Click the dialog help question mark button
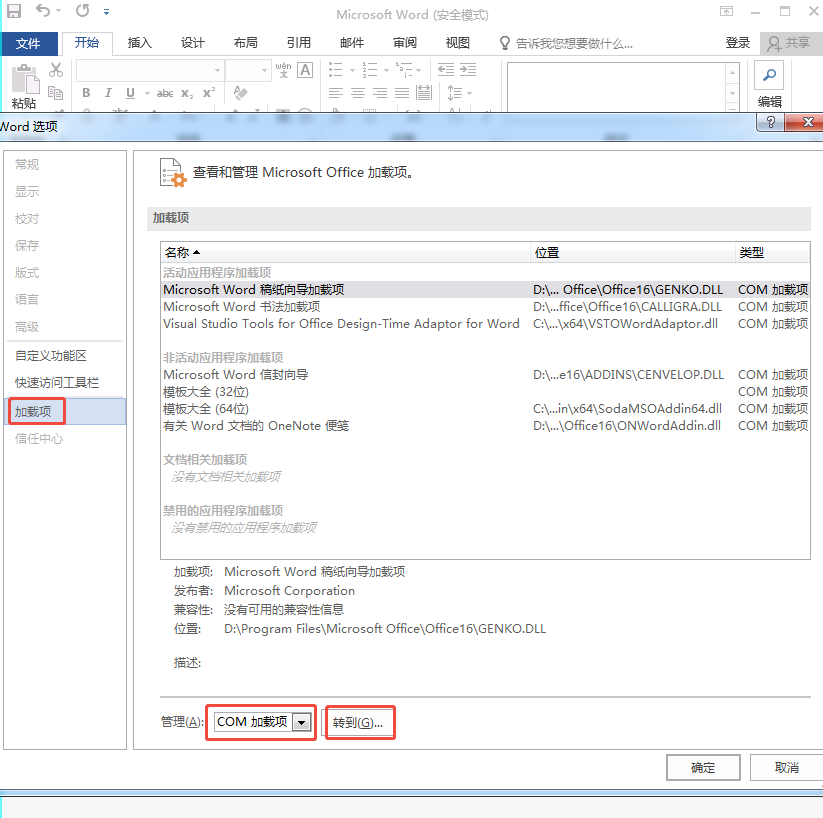Image resolution: width=823 pixels, height=818 pixels. [x=770, y=122]
